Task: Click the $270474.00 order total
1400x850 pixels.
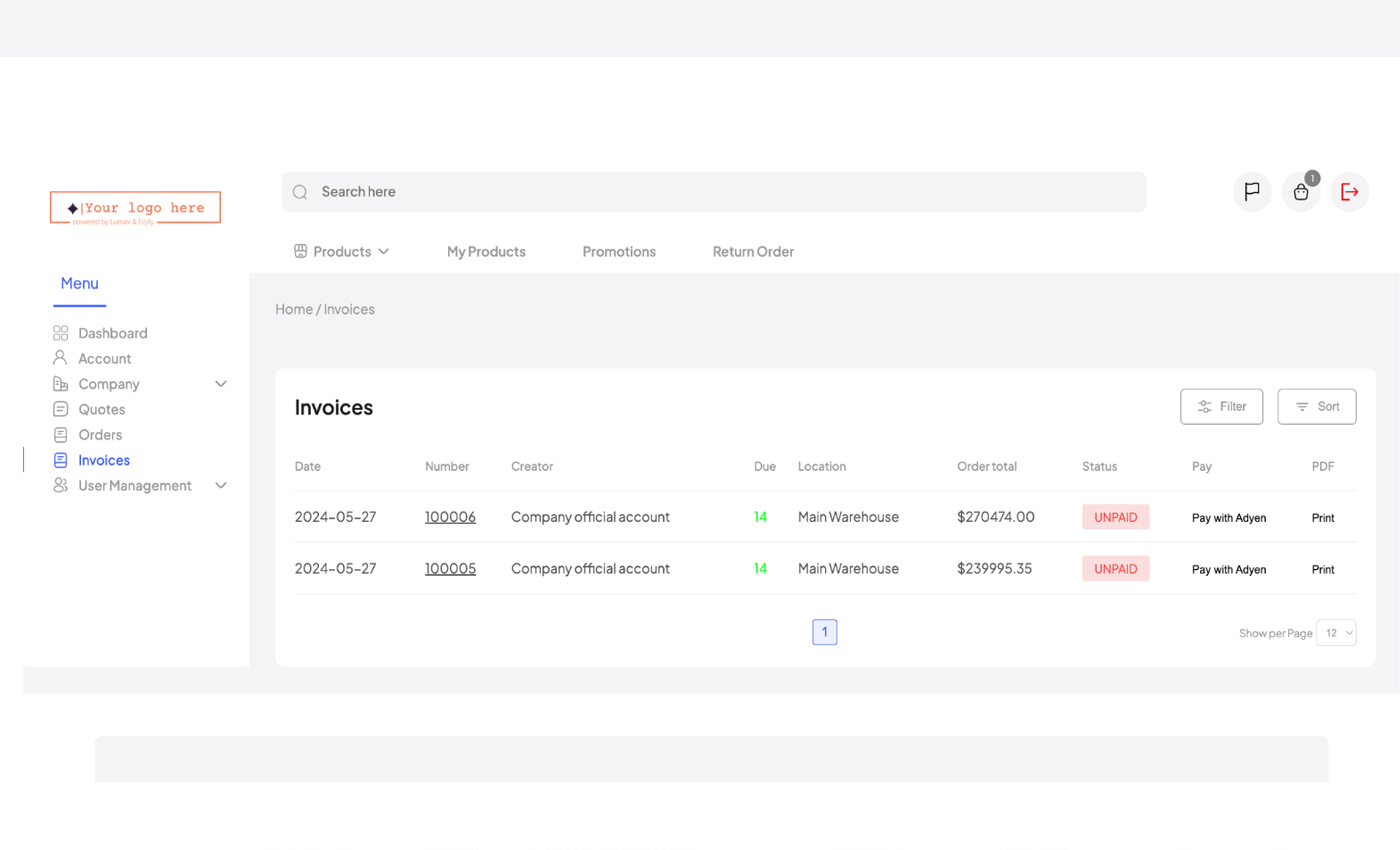Action: click(x=996, y=517)
